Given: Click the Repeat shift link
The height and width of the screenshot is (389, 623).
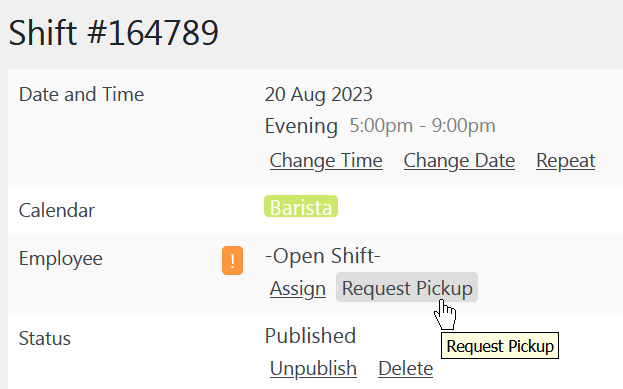Looking at the screenshot, I should (565, 161).
